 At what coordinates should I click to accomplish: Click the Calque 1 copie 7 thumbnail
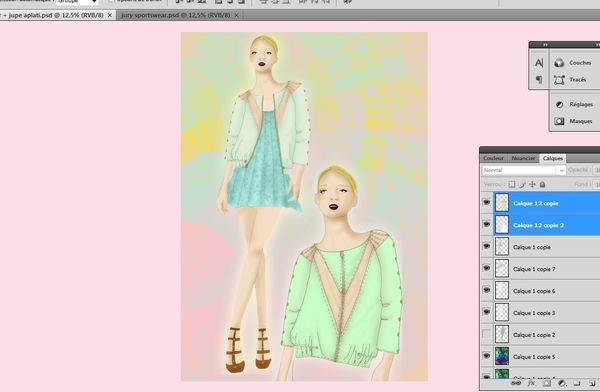[502, 268]
